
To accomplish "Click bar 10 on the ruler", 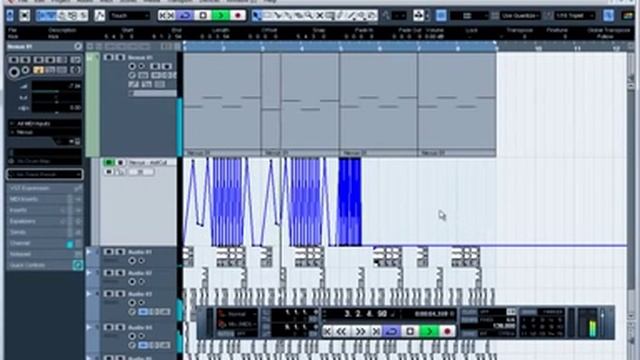I will (x=538, y=48).
